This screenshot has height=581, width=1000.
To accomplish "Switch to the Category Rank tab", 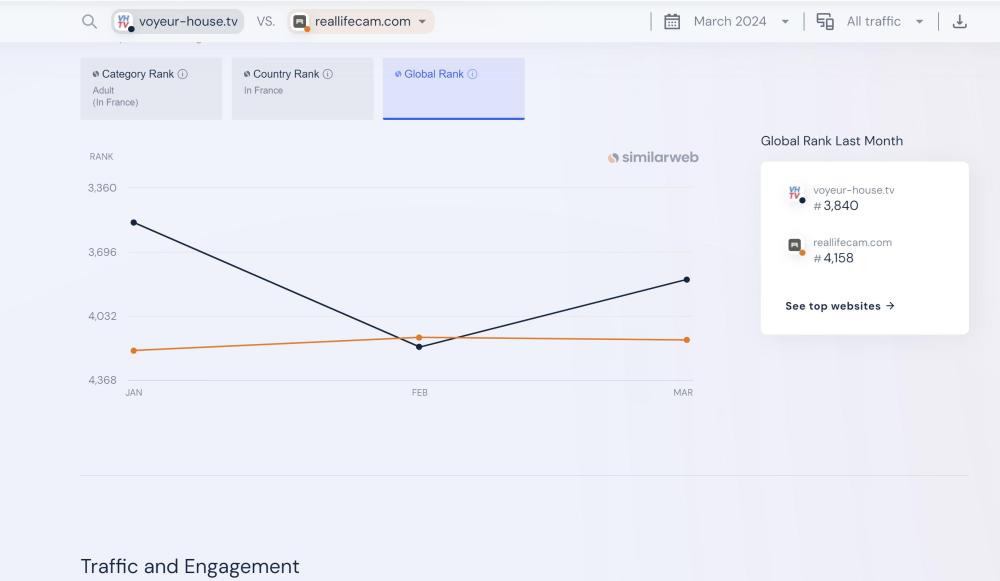I will [x=151, y=89].
